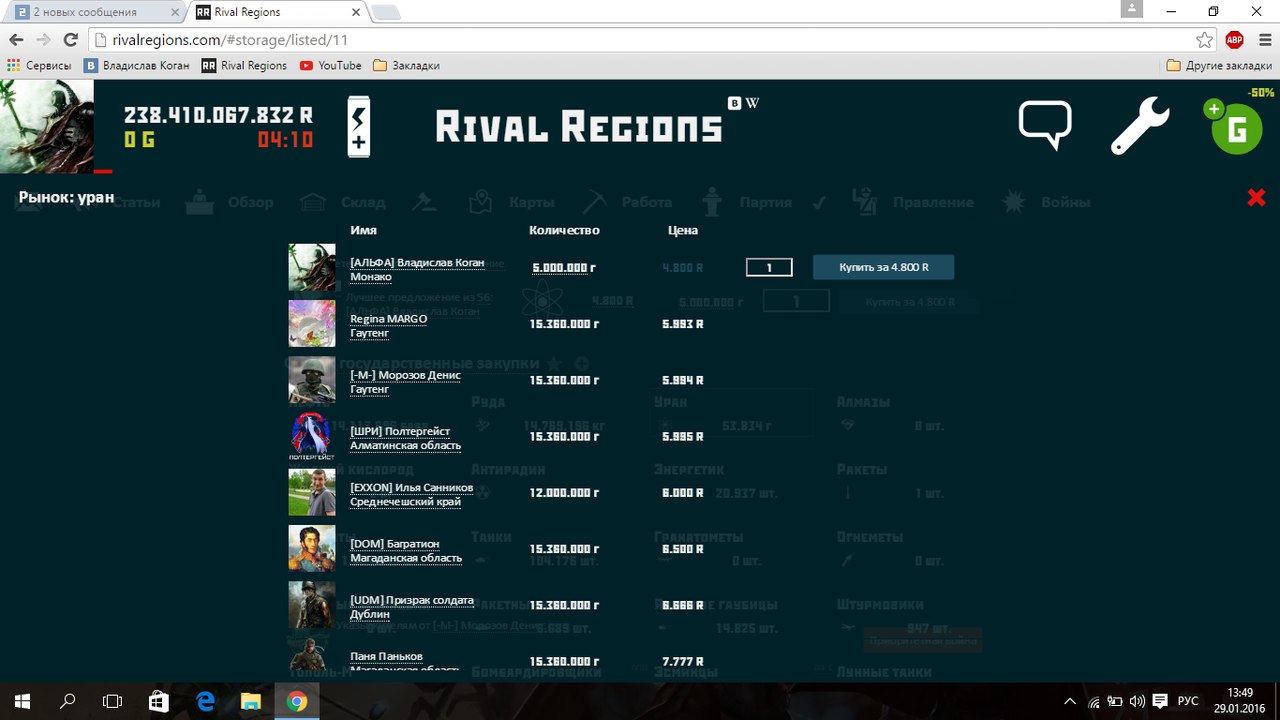The width and height of the screenshot is (1280, 720).
Task: Open Task View on the taskbar
Action: 113,701
